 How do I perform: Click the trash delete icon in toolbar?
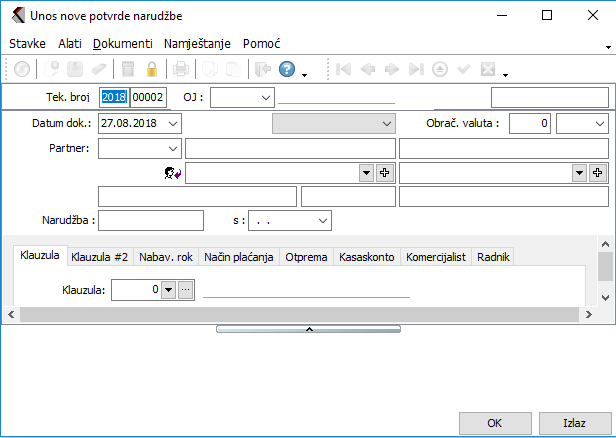[128, 69]
